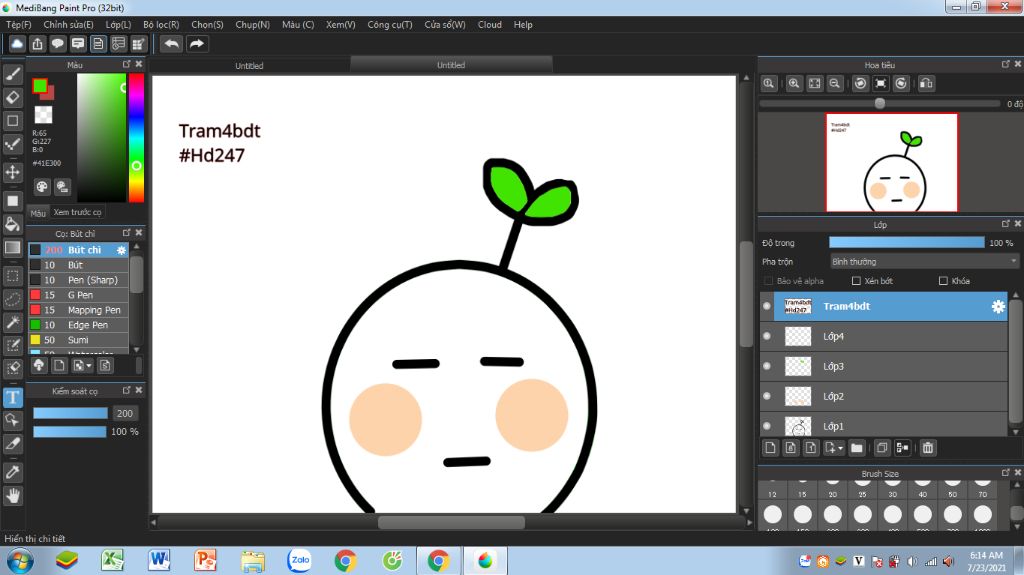The image size is (1024, 575).
Task: Activate the Text tool
Action: (12, 397)
